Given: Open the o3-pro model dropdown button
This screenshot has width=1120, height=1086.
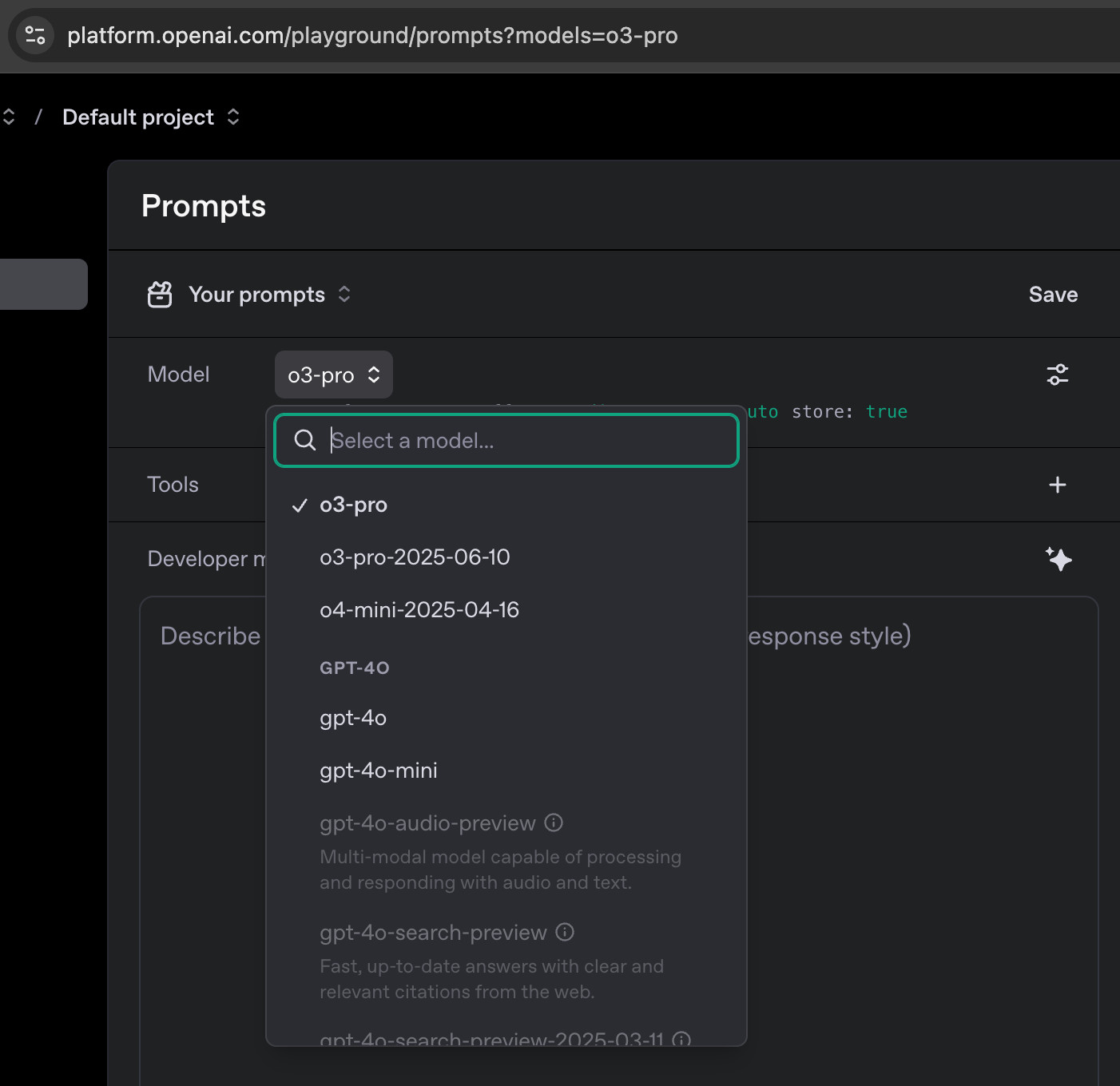Looking at the screenshot, I should tap(334, 375).
